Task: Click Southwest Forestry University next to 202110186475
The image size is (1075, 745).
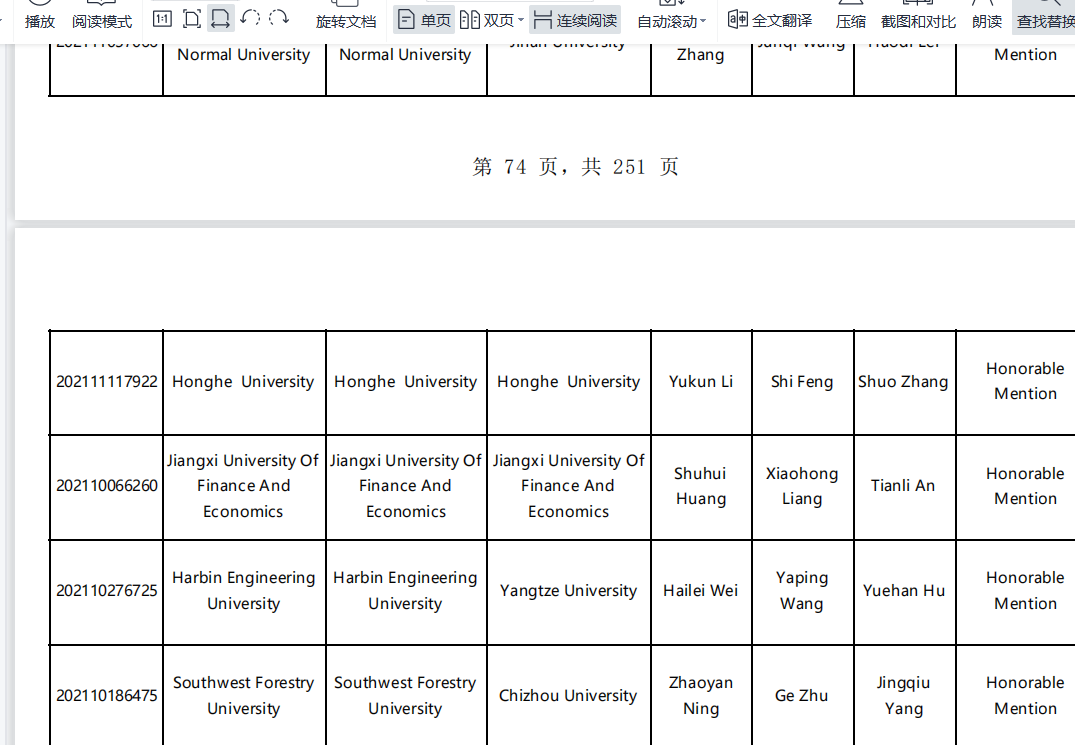Action: click(x=243, y=696)
